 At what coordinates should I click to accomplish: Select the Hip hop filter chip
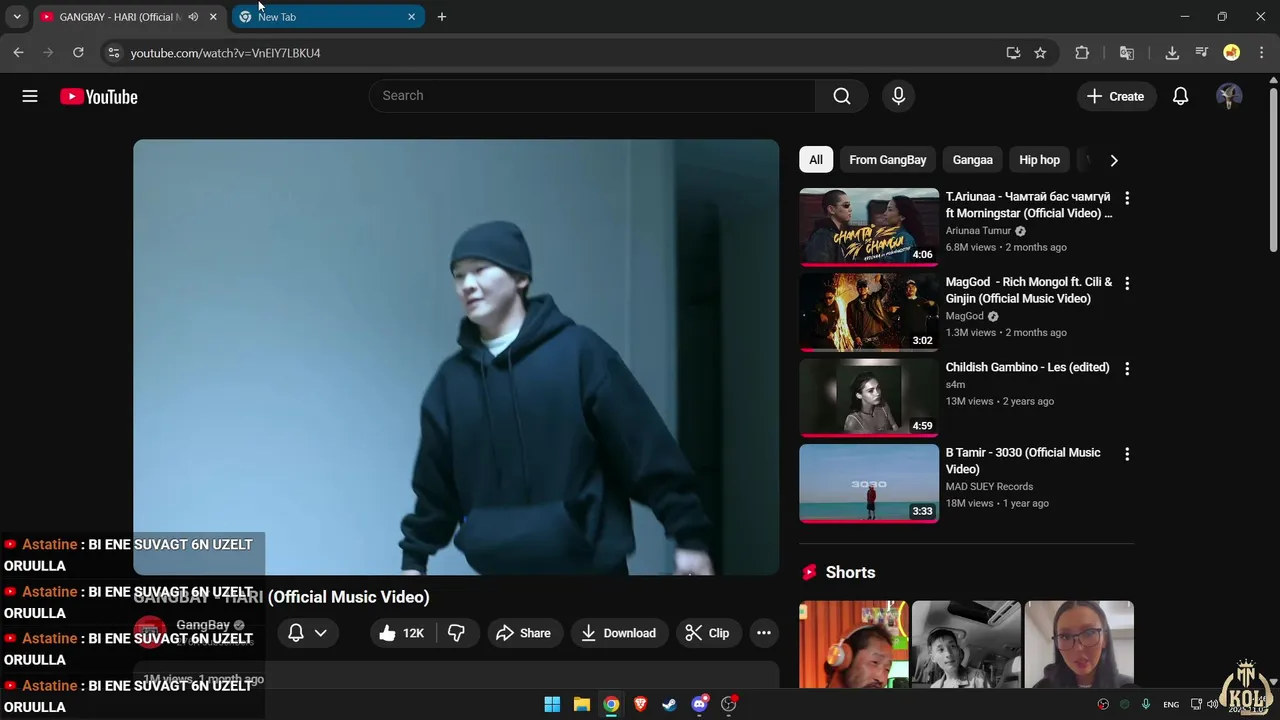[x=1039, y=160]
